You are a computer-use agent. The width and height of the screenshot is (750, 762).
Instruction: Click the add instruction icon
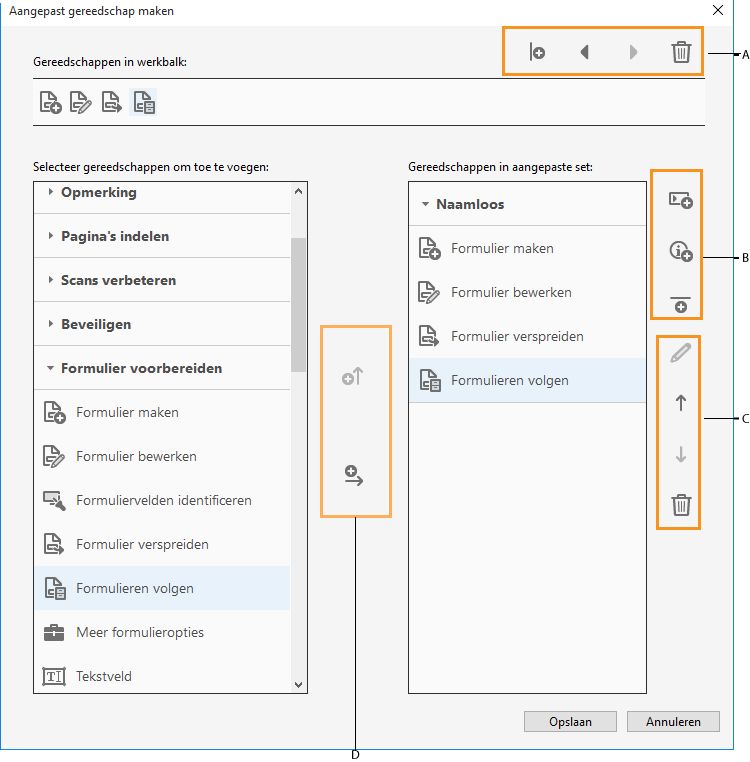680,253
